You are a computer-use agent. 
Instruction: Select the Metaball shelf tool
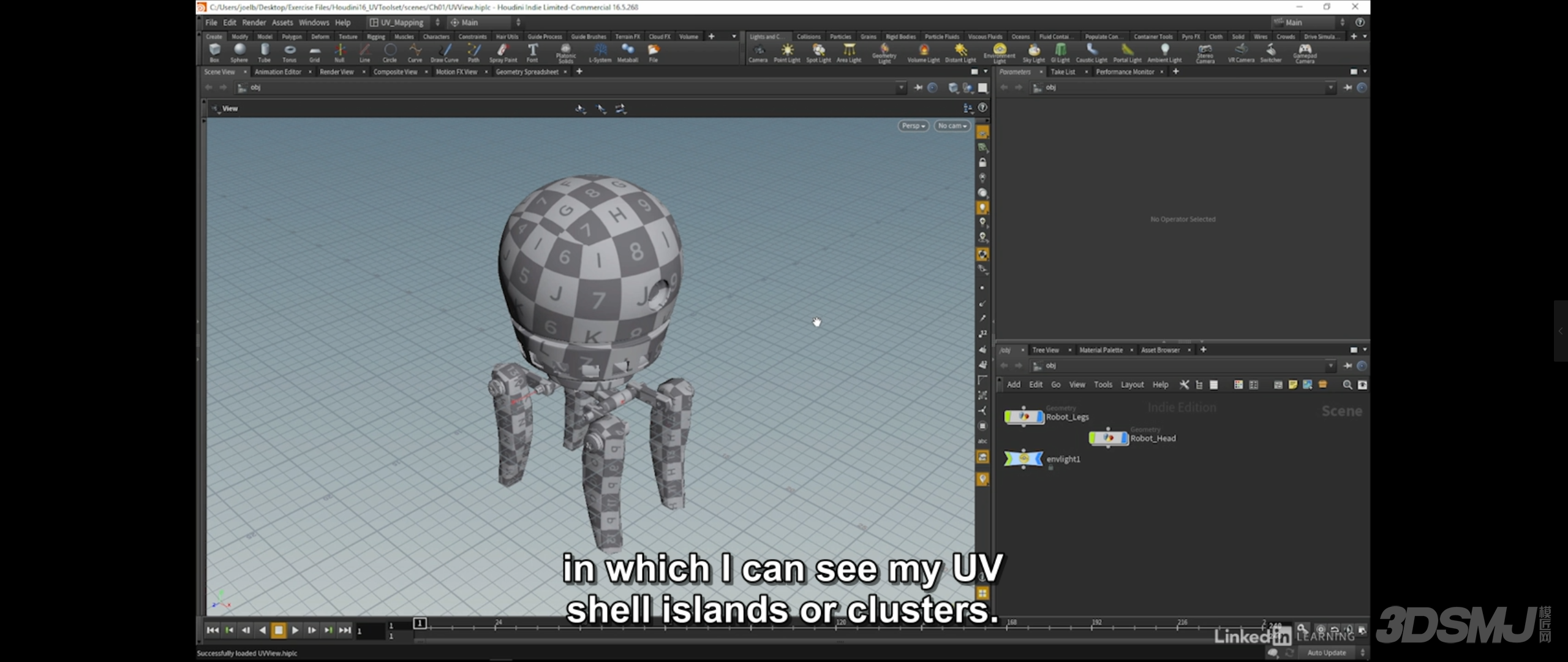pyautogui.click(x=628, y=52)
